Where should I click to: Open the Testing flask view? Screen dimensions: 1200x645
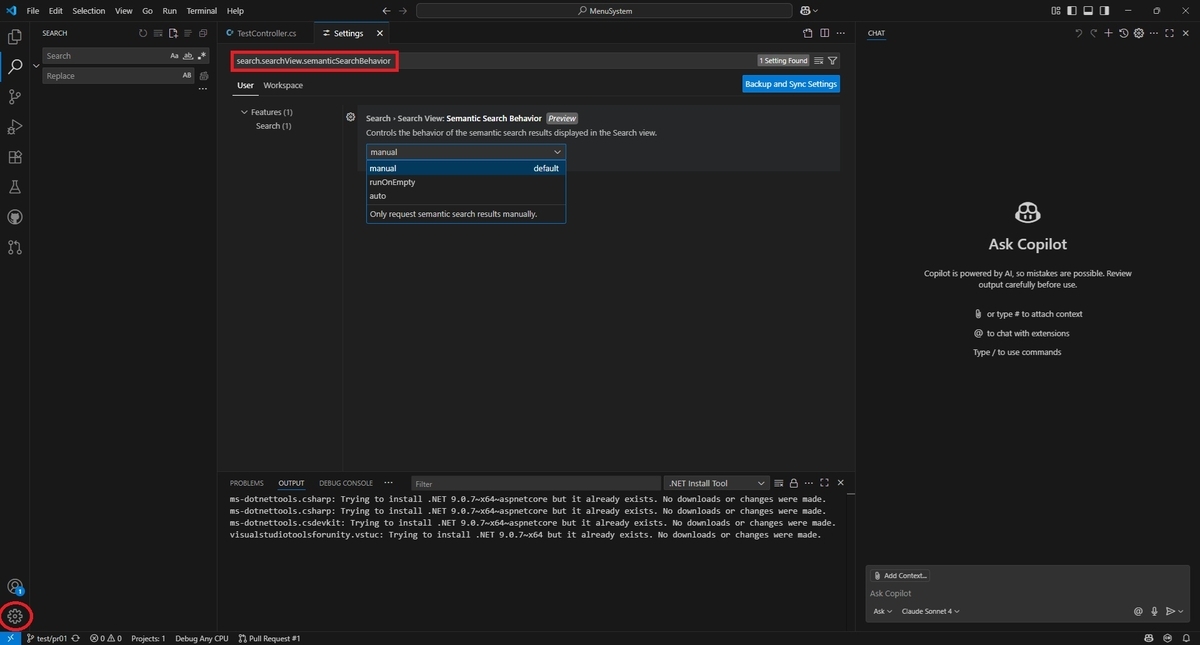[15, 187]
